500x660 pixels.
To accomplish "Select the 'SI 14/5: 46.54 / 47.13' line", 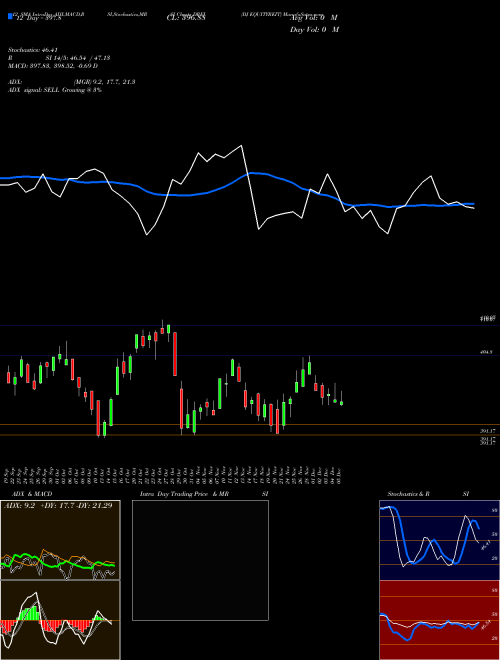I will point(78,58).
